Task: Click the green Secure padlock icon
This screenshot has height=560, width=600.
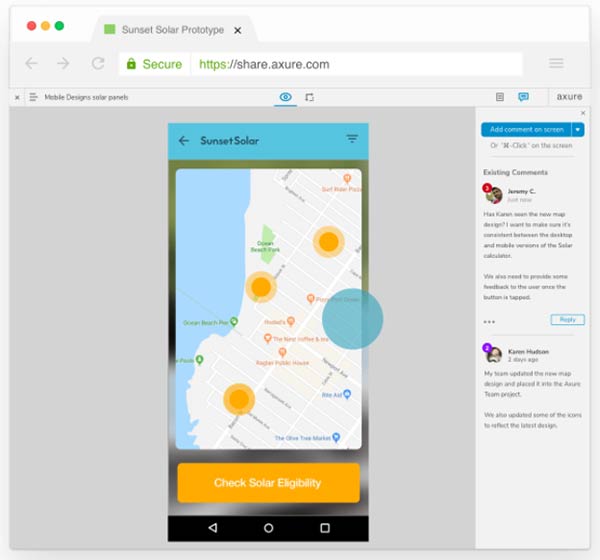Action: coord(131,64)
